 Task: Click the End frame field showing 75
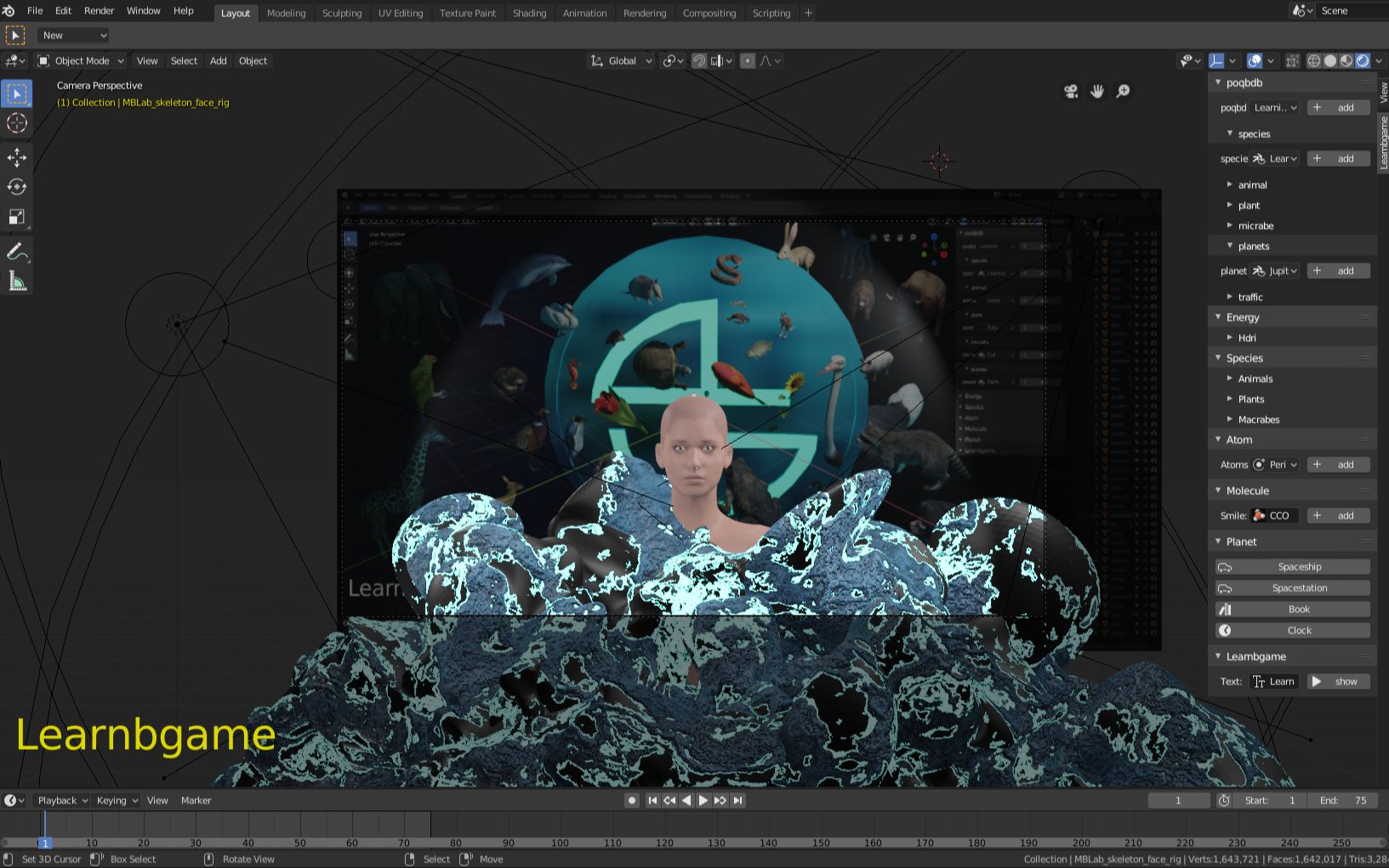1344,800
